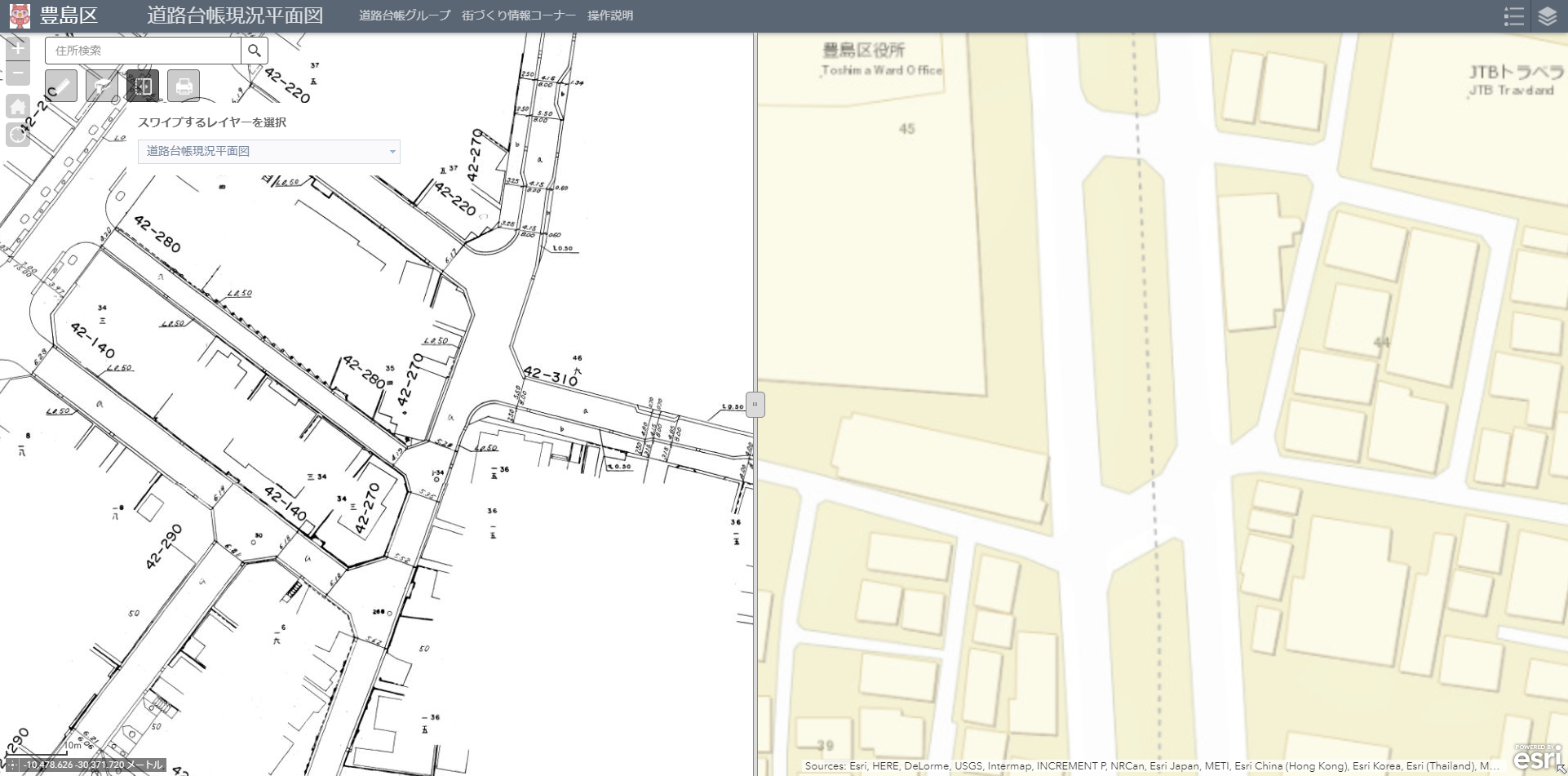Zoom in on the map

tap(18, 48)
